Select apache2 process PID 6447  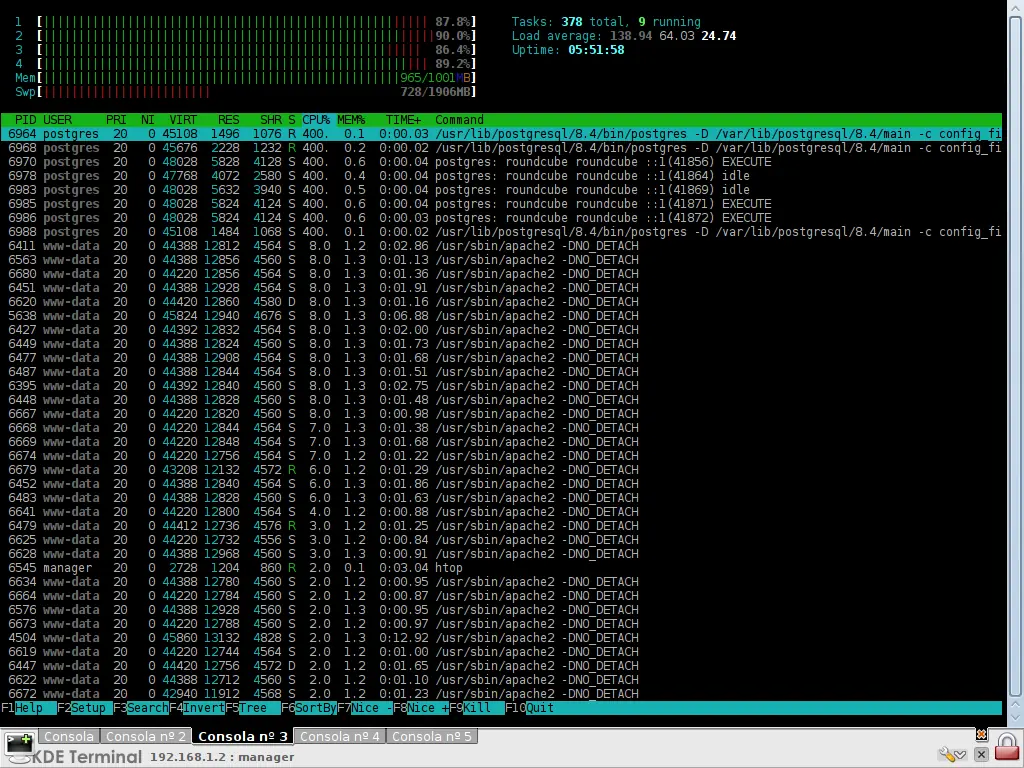[501, 665]
